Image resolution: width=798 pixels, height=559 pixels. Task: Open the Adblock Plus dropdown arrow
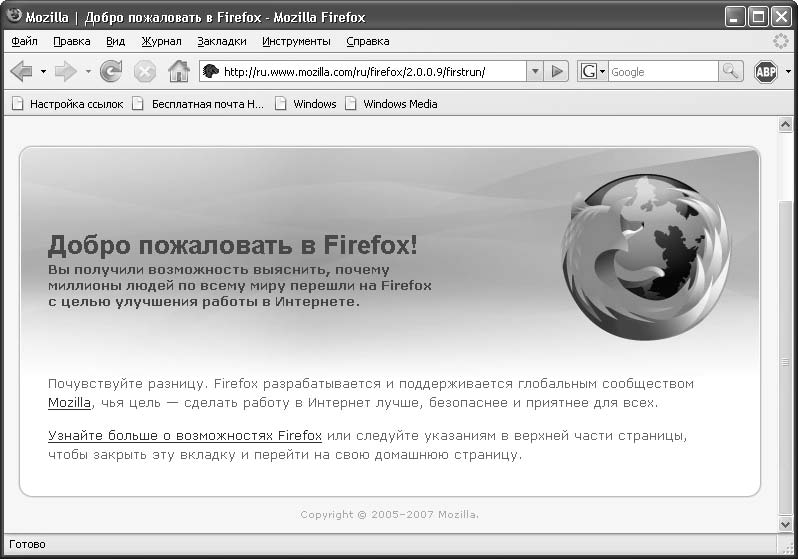click(x=788, y=72)
